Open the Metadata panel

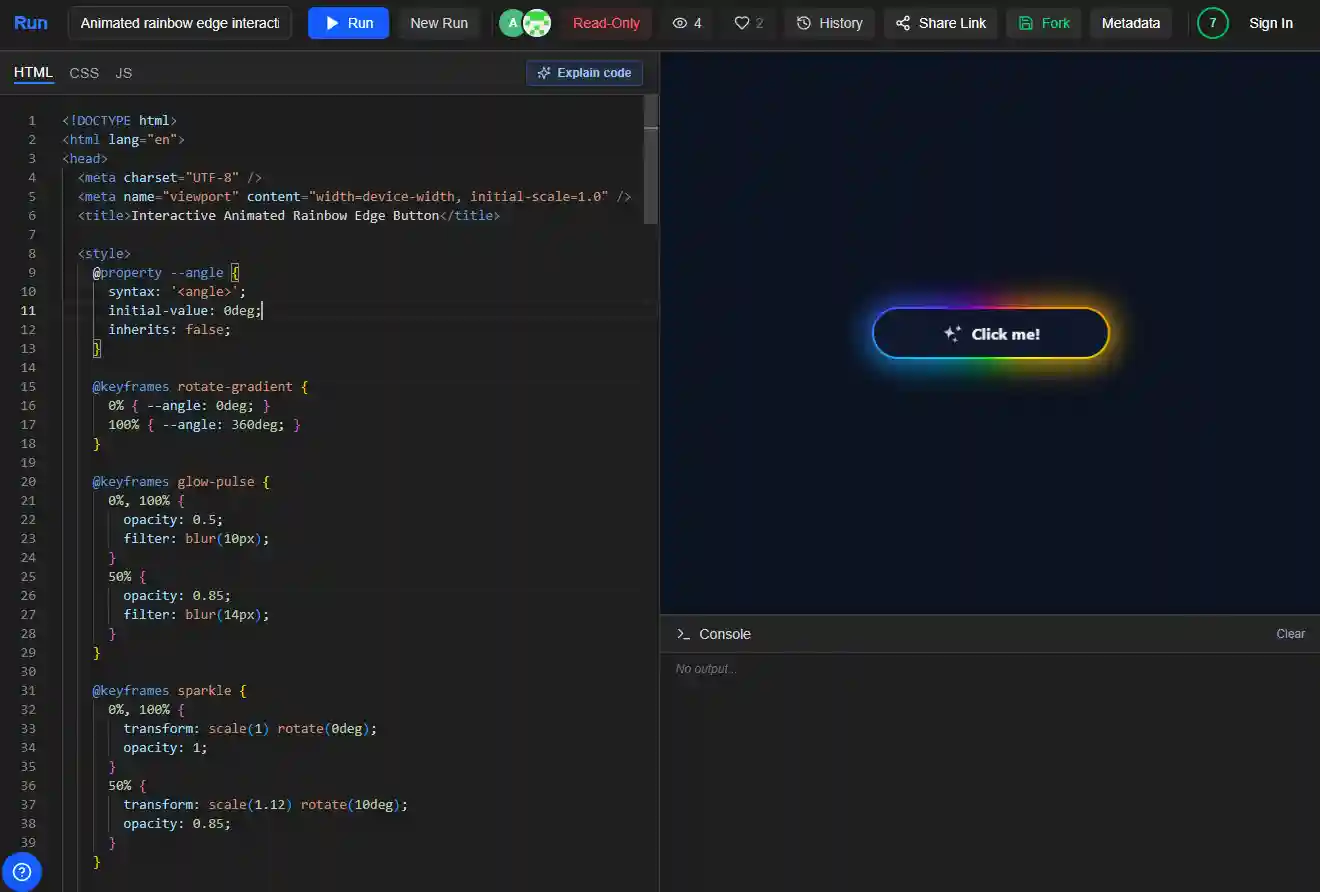1130,23
